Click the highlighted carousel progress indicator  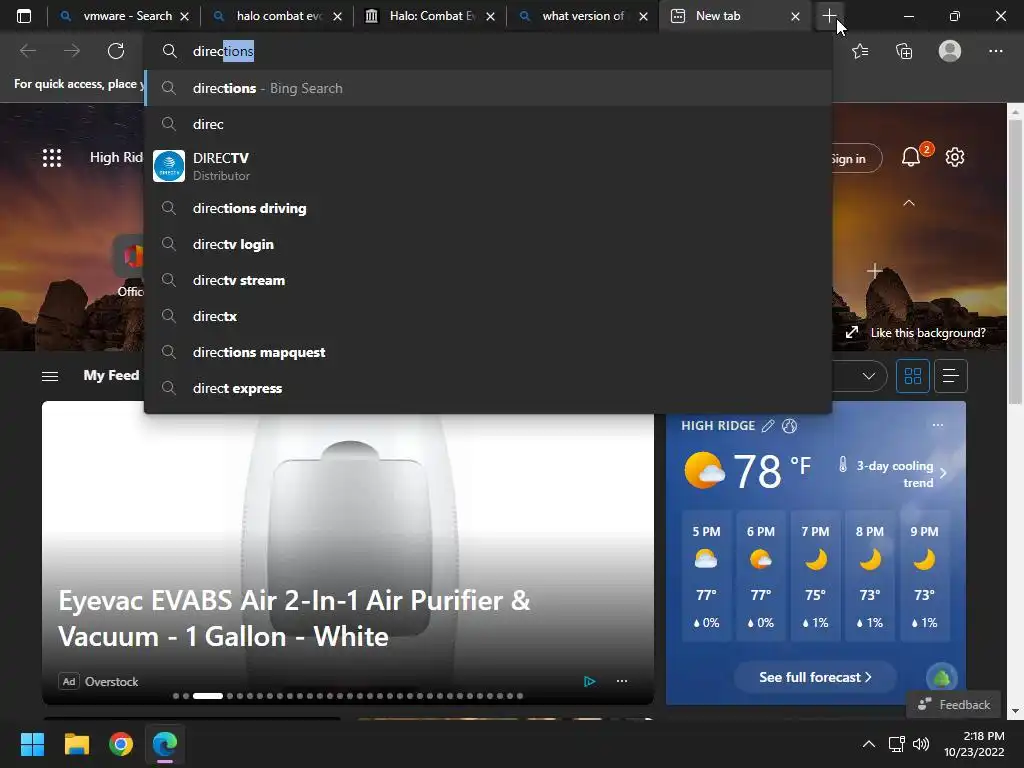pos(208,696)
